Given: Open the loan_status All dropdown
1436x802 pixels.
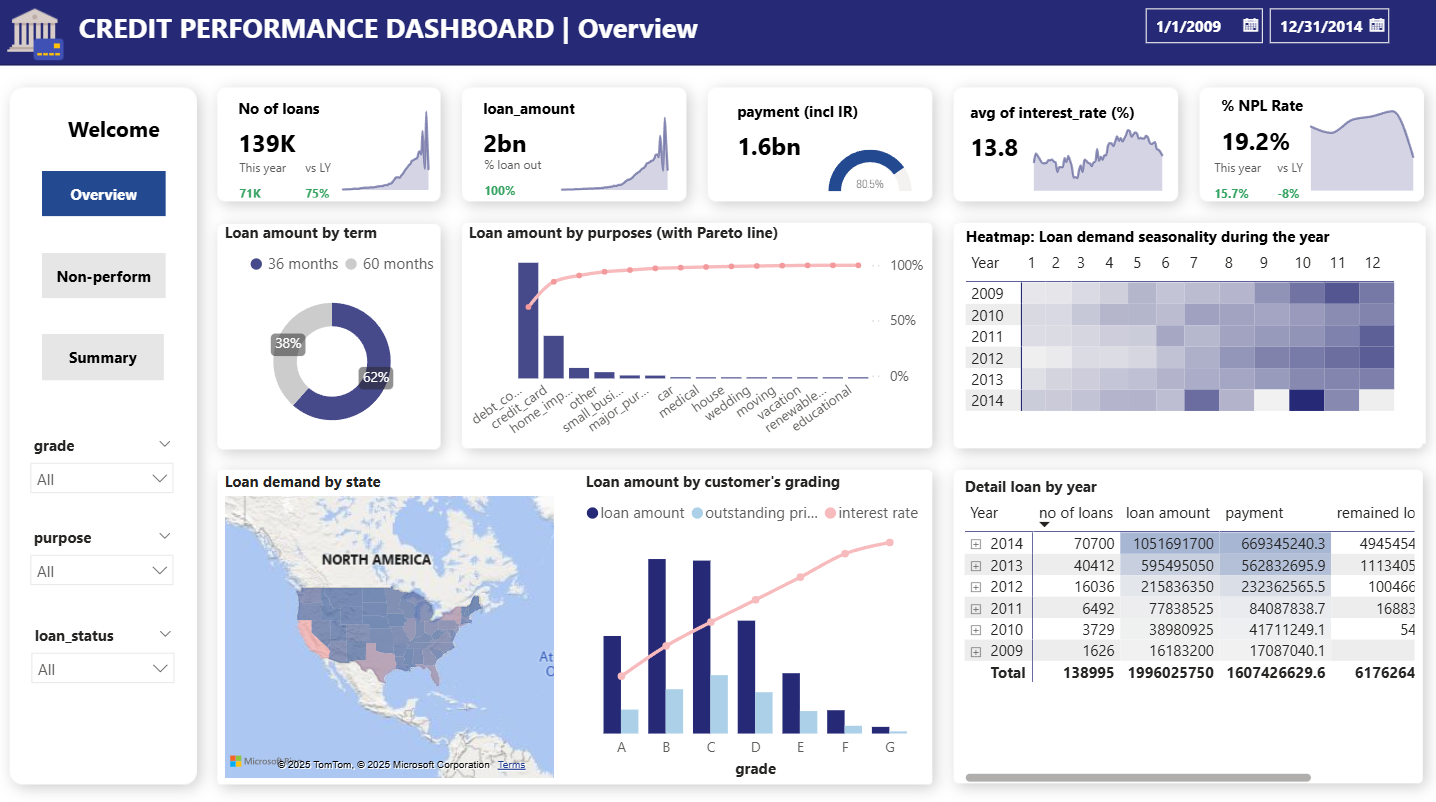Looking at the screenshot, I should pos(102,669).
